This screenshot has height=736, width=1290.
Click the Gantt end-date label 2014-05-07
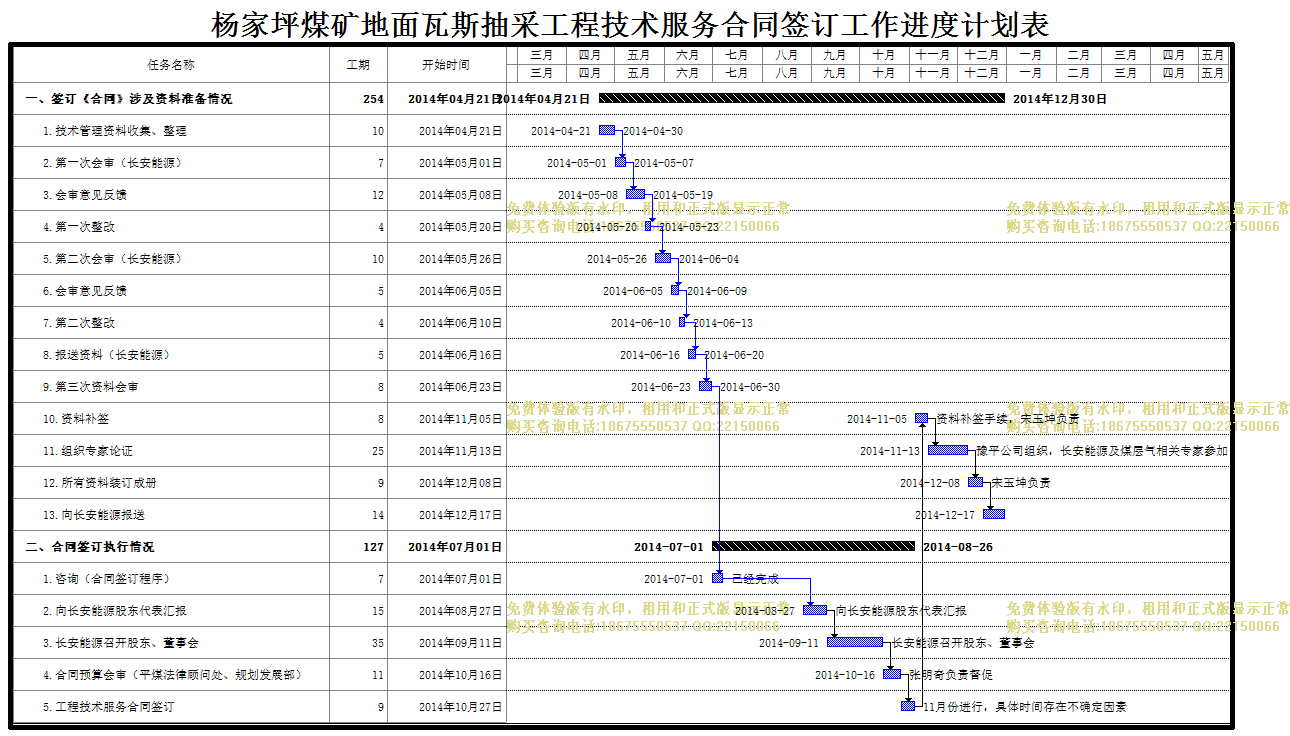pos(663,163)
